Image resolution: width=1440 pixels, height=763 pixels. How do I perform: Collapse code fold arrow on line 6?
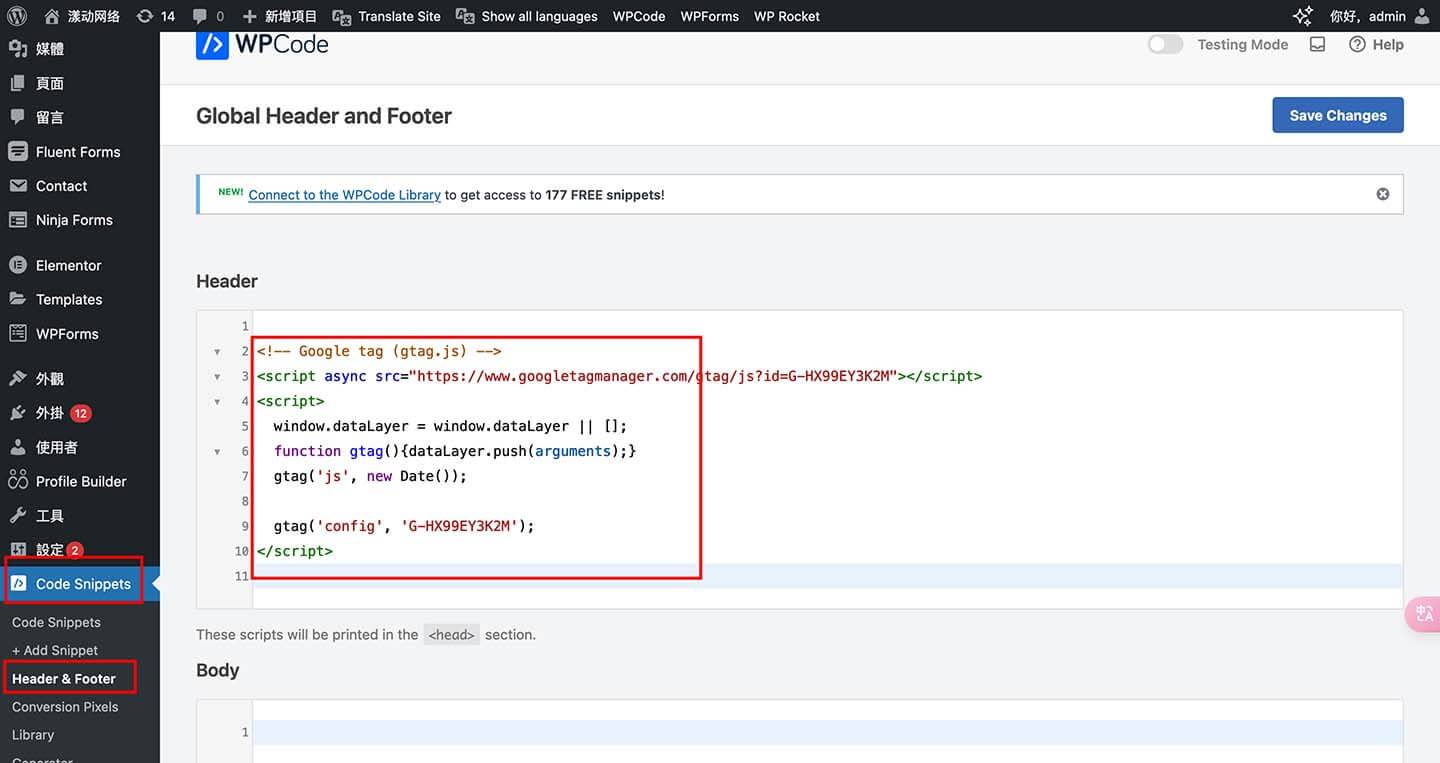pyautogui.click(x=217, y=452)
